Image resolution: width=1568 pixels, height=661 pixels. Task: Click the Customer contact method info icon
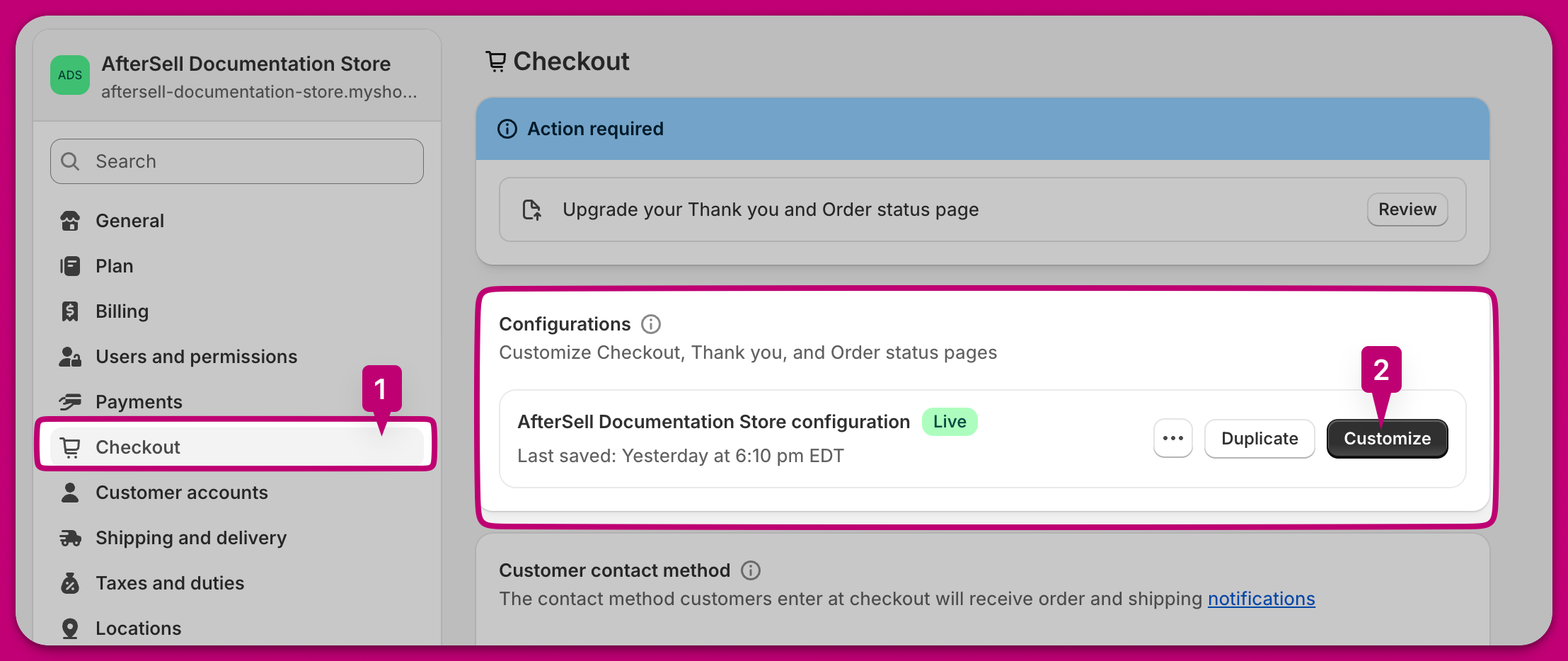click(751, 570)
